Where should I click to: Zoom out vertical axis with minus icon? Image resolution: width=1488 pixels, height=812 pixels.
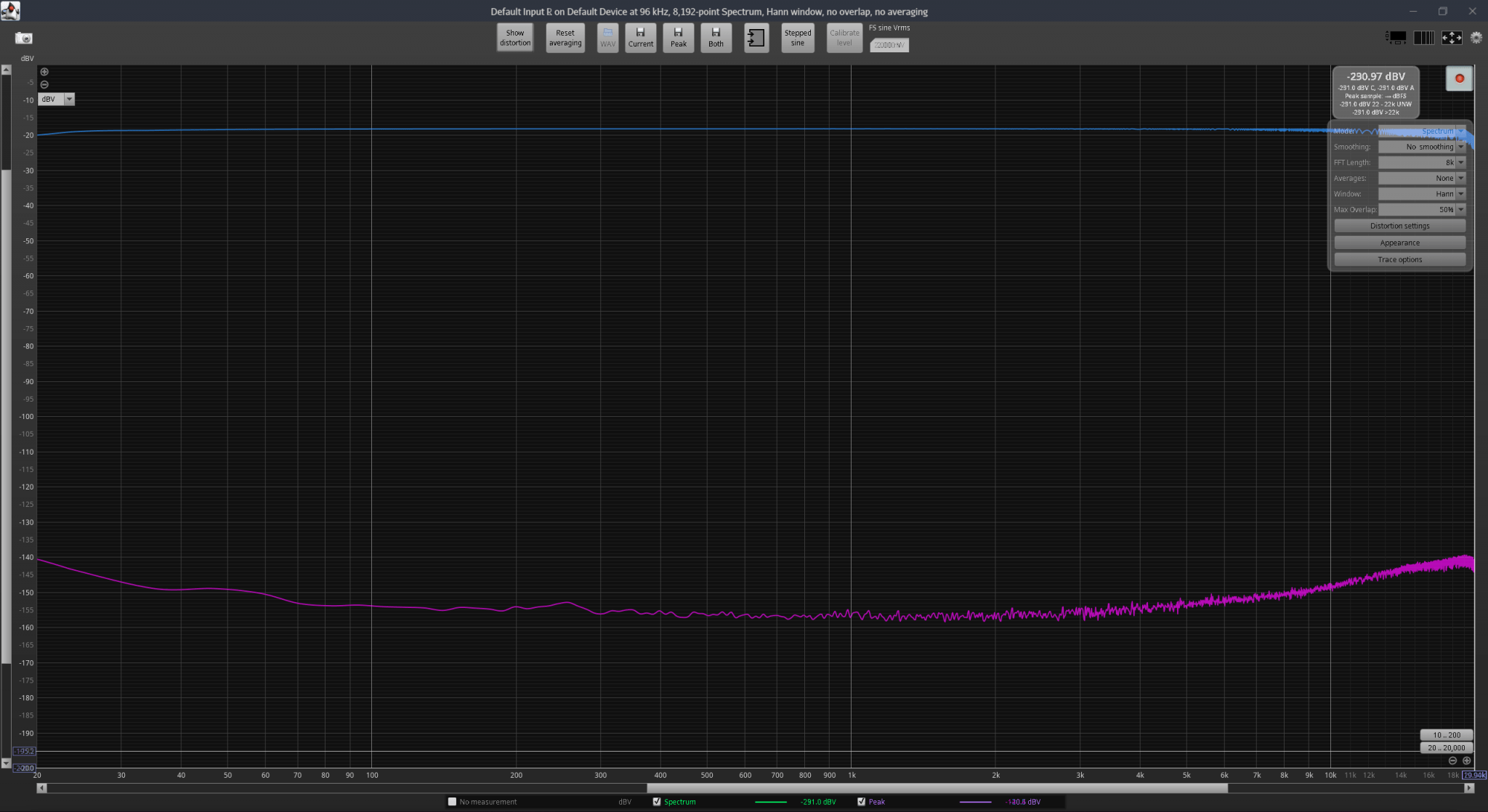coord(44,84)
